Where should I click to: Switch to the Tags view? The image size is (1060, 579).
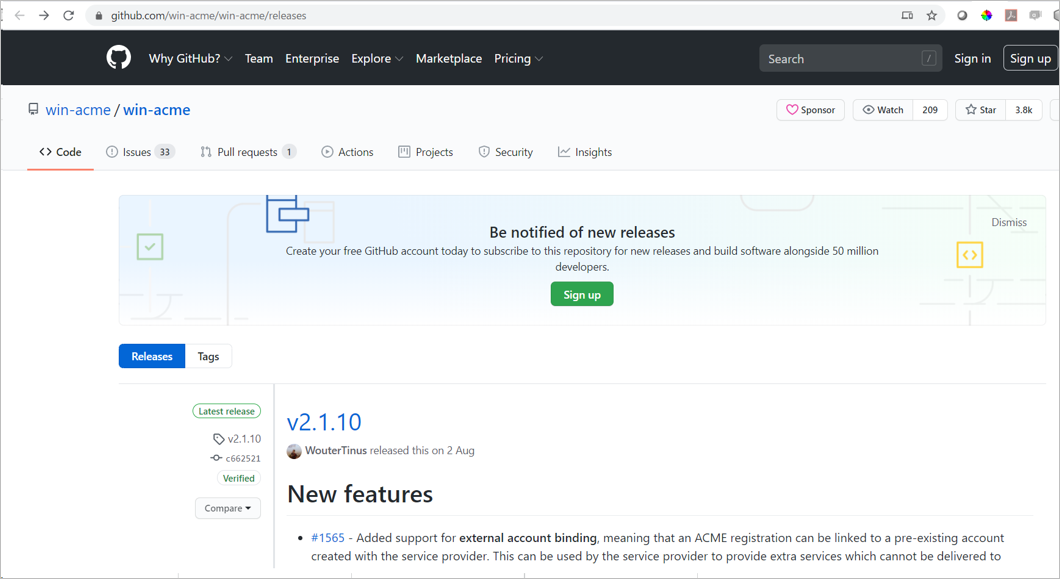208,356
